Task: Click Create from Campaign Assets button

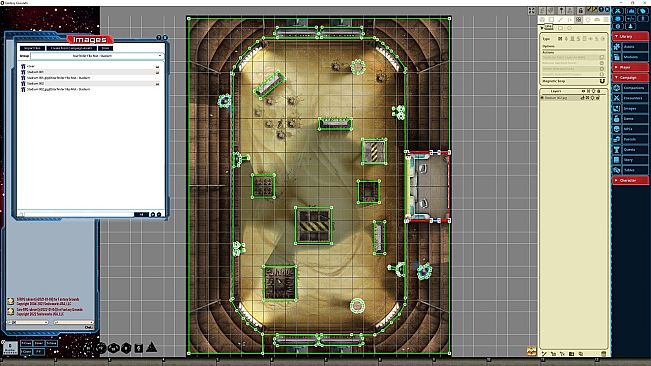Action: click(71, 48)
